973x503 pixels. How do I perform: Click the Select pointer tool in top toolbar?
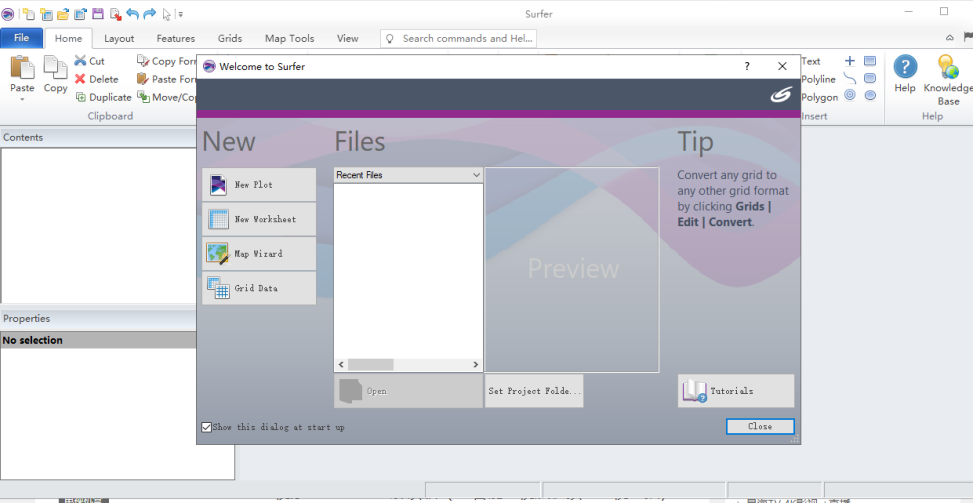166,14
